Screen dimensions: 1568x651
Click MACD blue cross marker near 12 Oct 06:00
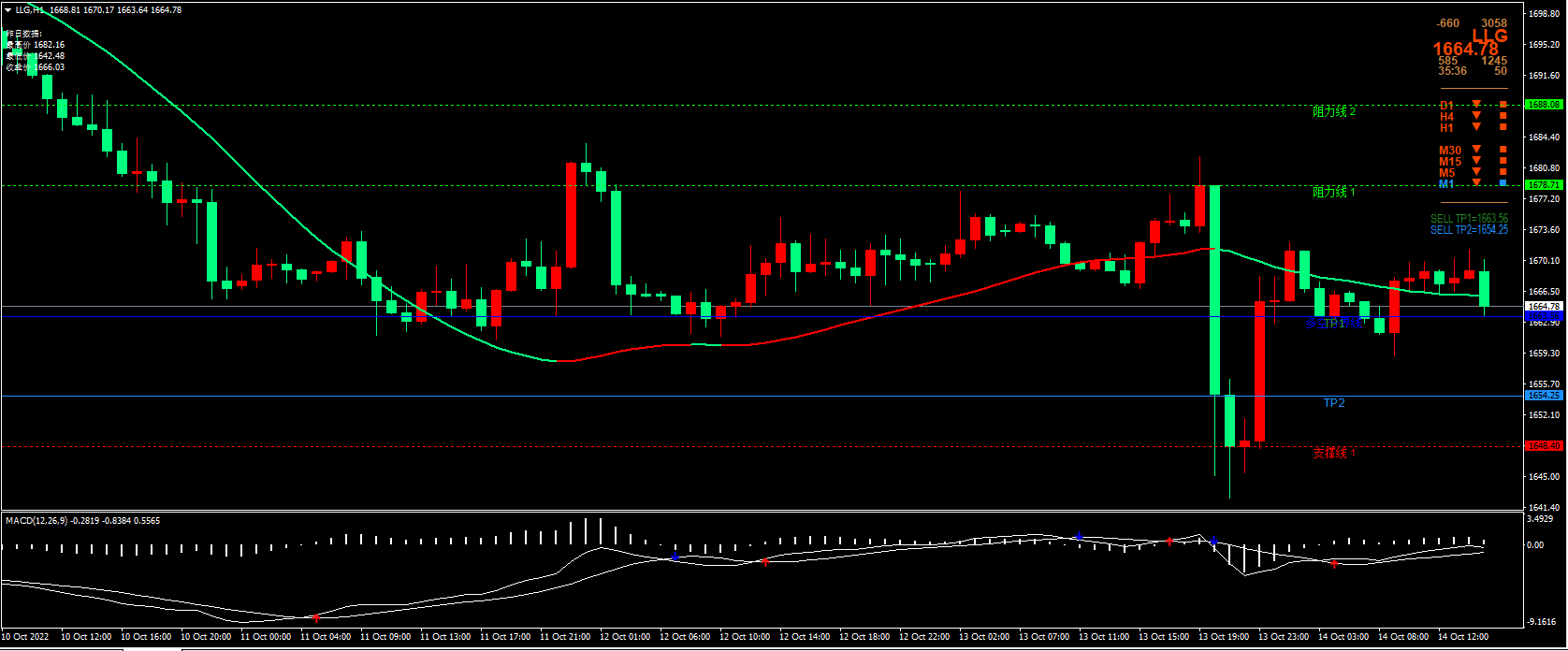(x=675, y=557)
